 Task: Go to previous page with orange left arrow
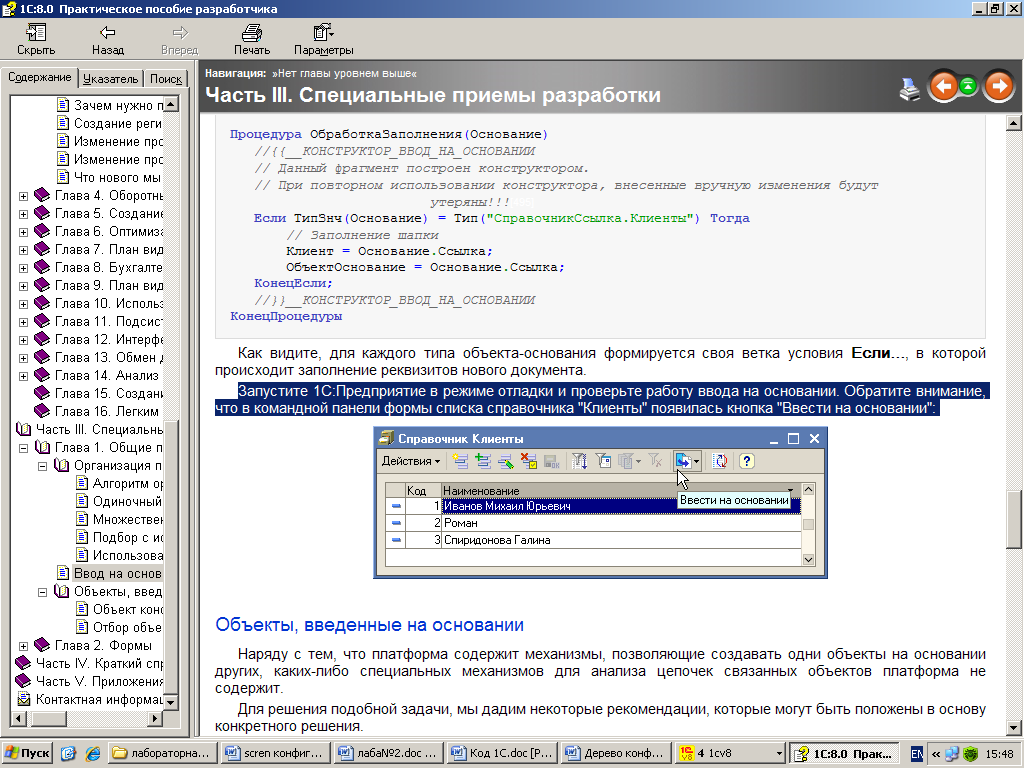pos(942,87)
